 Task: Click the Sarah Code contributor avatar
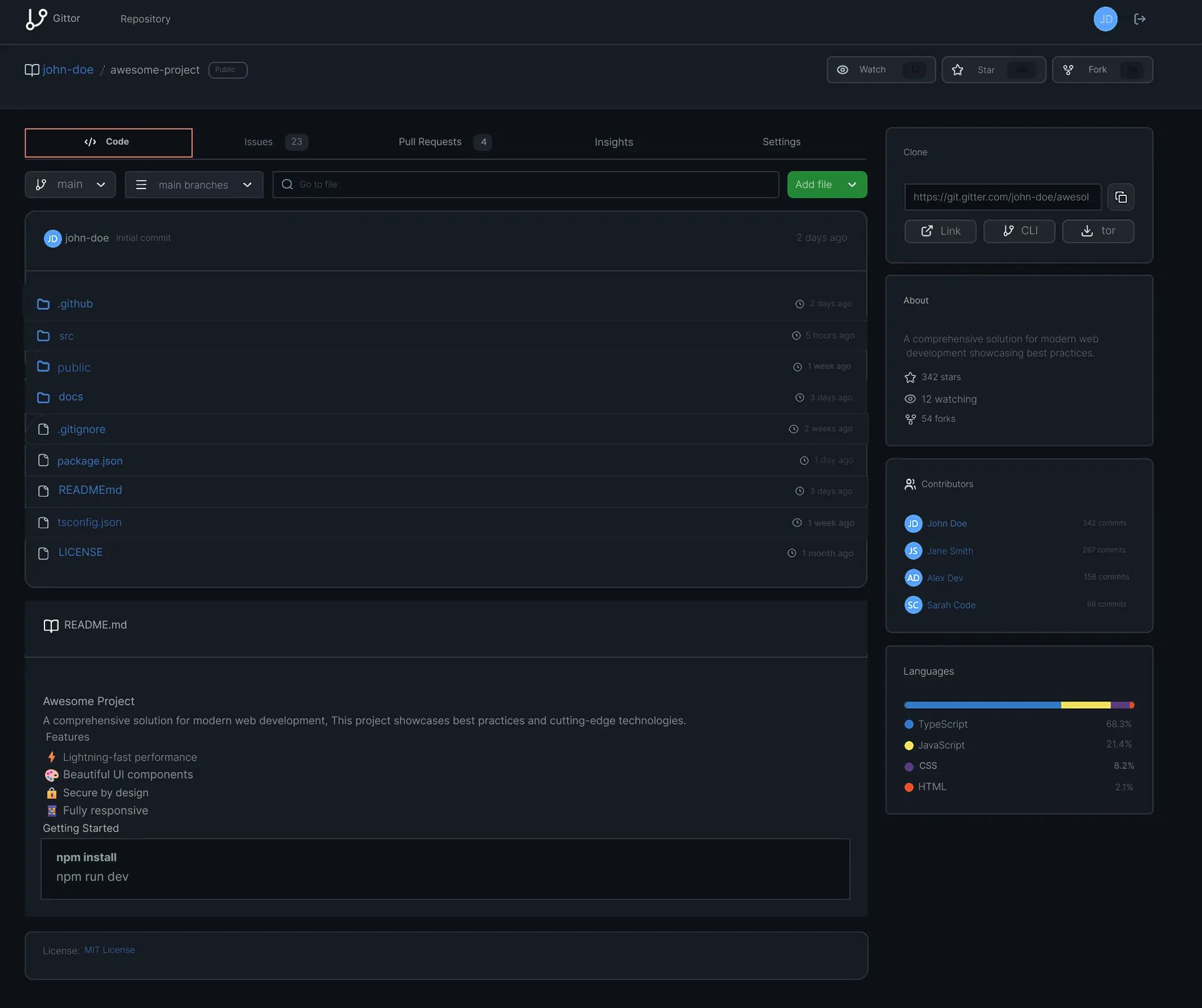(913, 605)
